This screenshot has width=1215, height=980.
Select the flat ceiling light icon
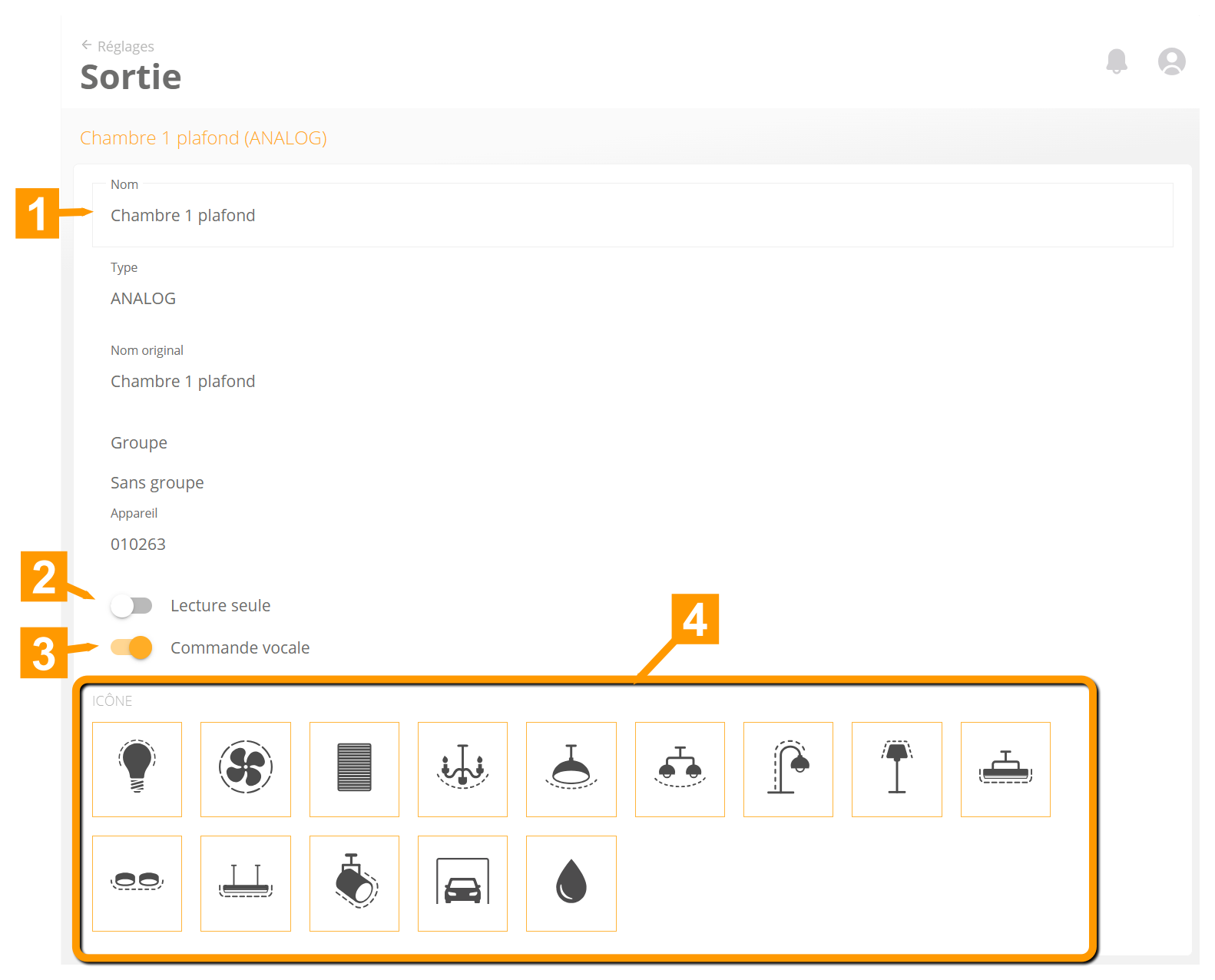pyautogui.click(x=1005, y=769)
